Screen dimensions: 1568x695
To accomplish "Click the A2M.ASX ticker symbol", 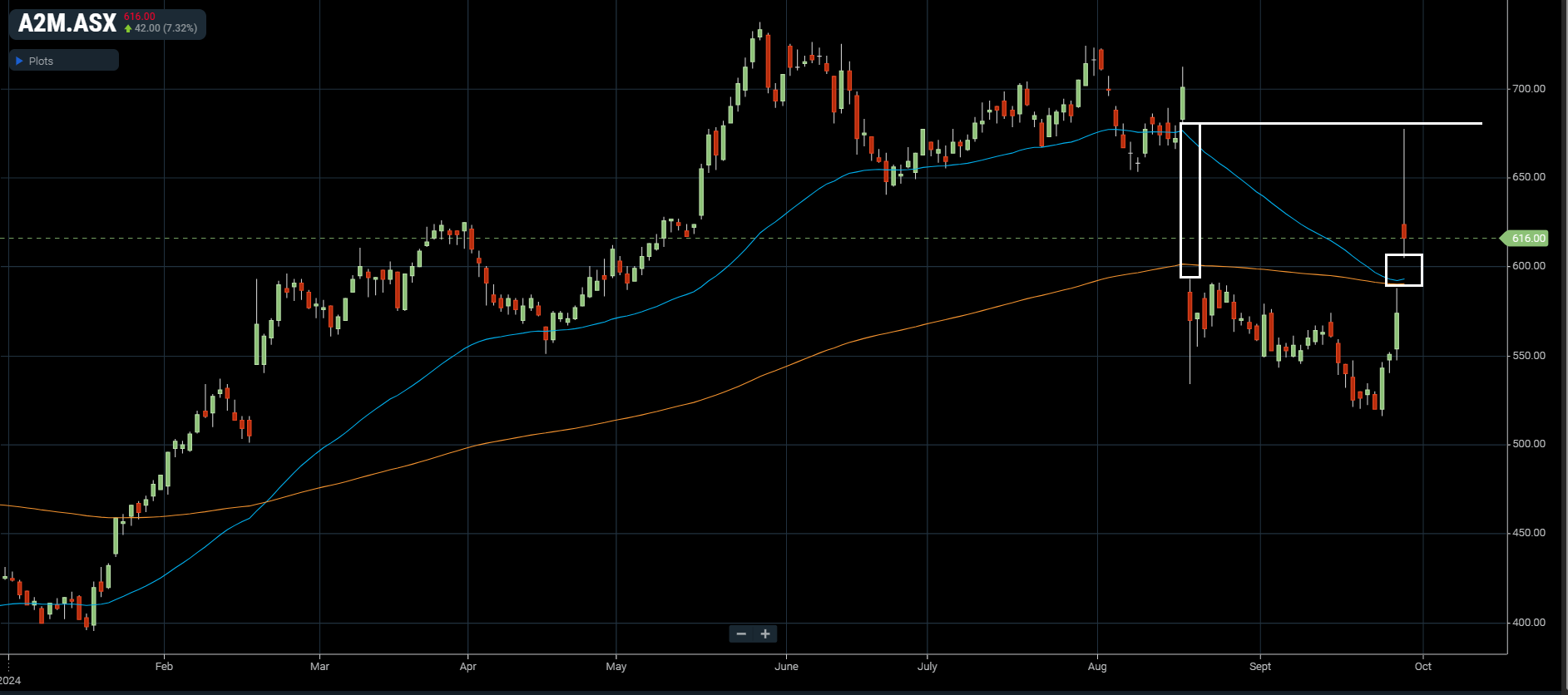I will [x=67, y=23].
